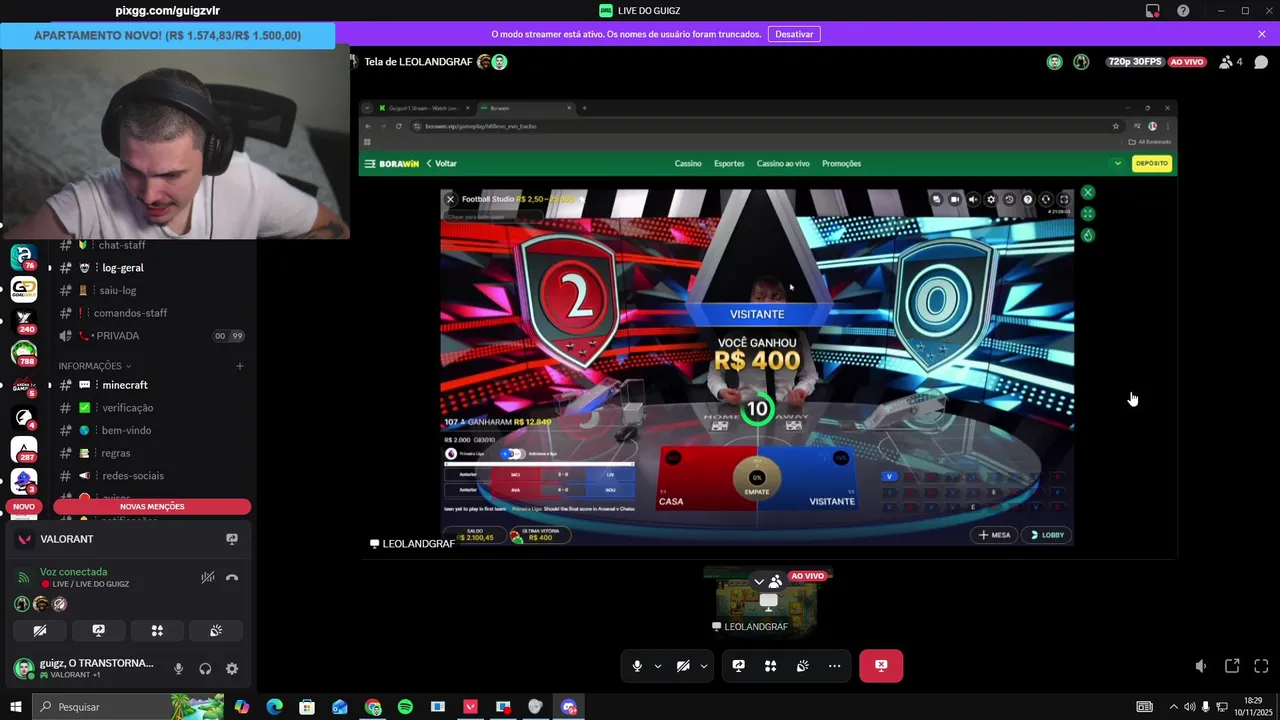Open Discord from the taskbar
1280x720 pixels.
click(569, 707)
